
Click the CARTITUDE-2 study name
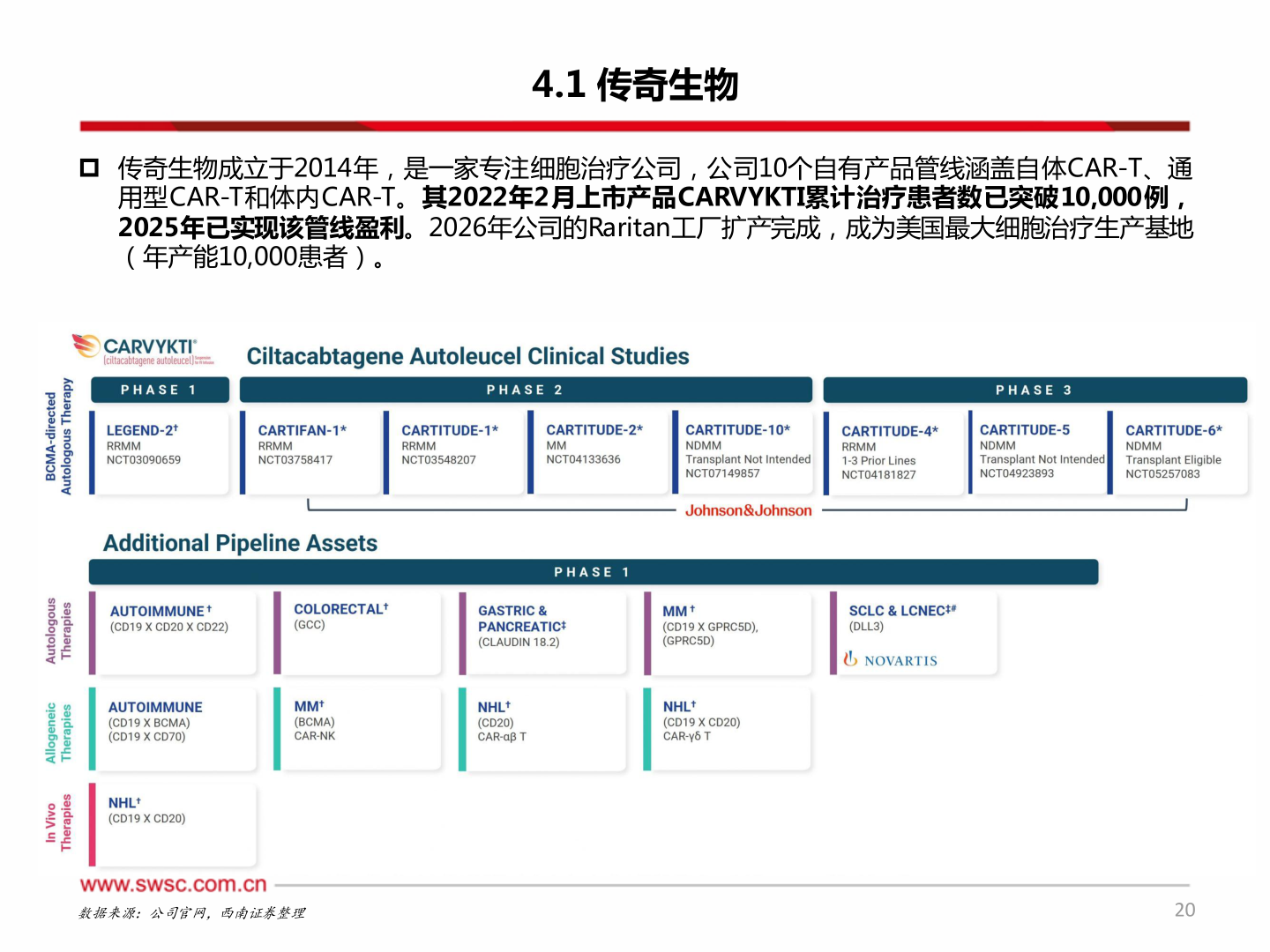[594, 429]
